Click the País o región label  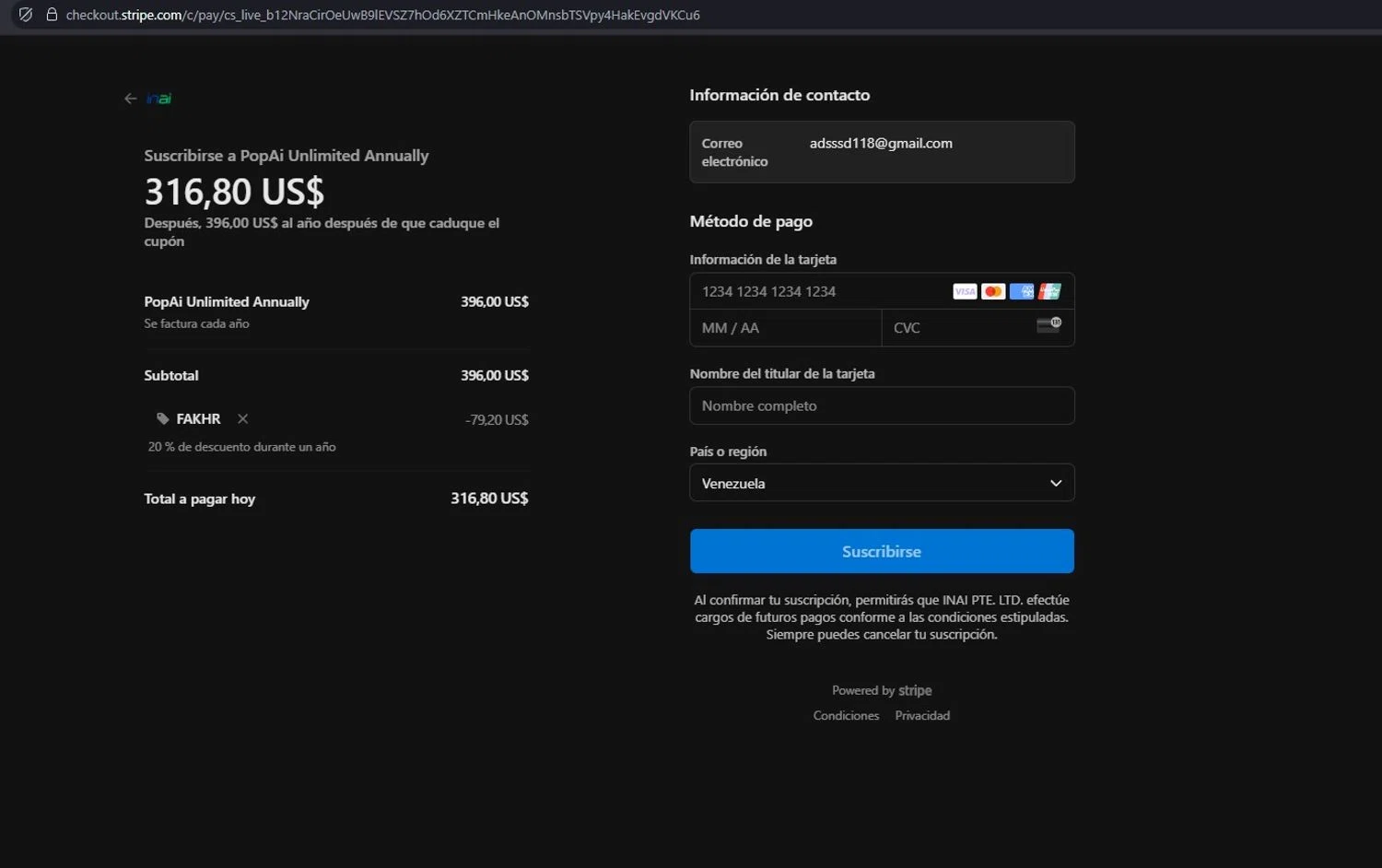click(728, 452)
